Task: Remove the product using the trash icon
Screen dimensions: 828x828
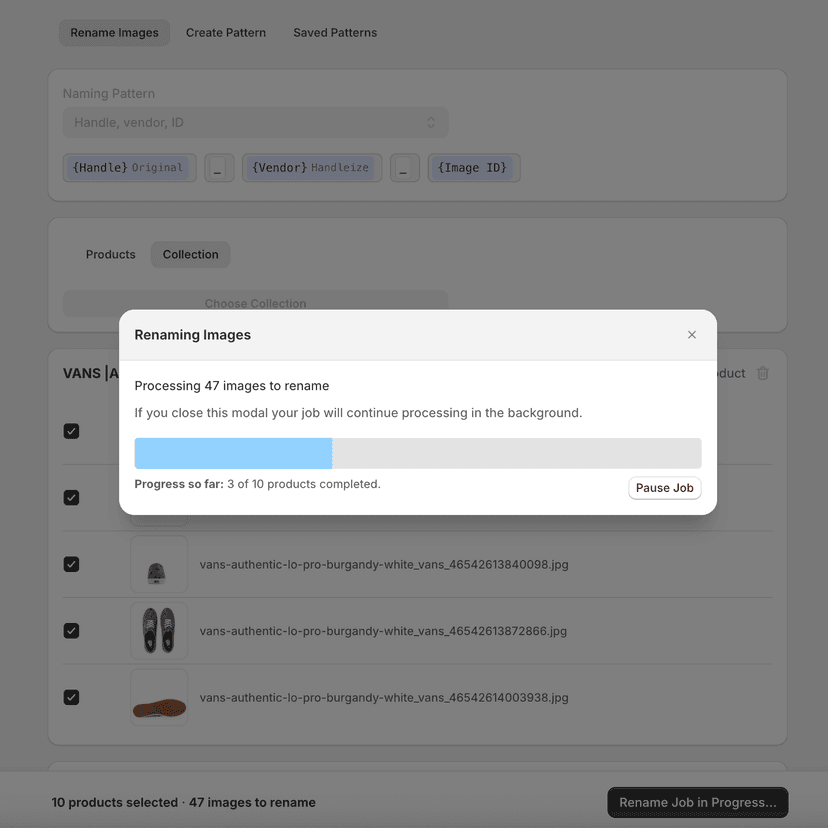Action: [763, 372]
